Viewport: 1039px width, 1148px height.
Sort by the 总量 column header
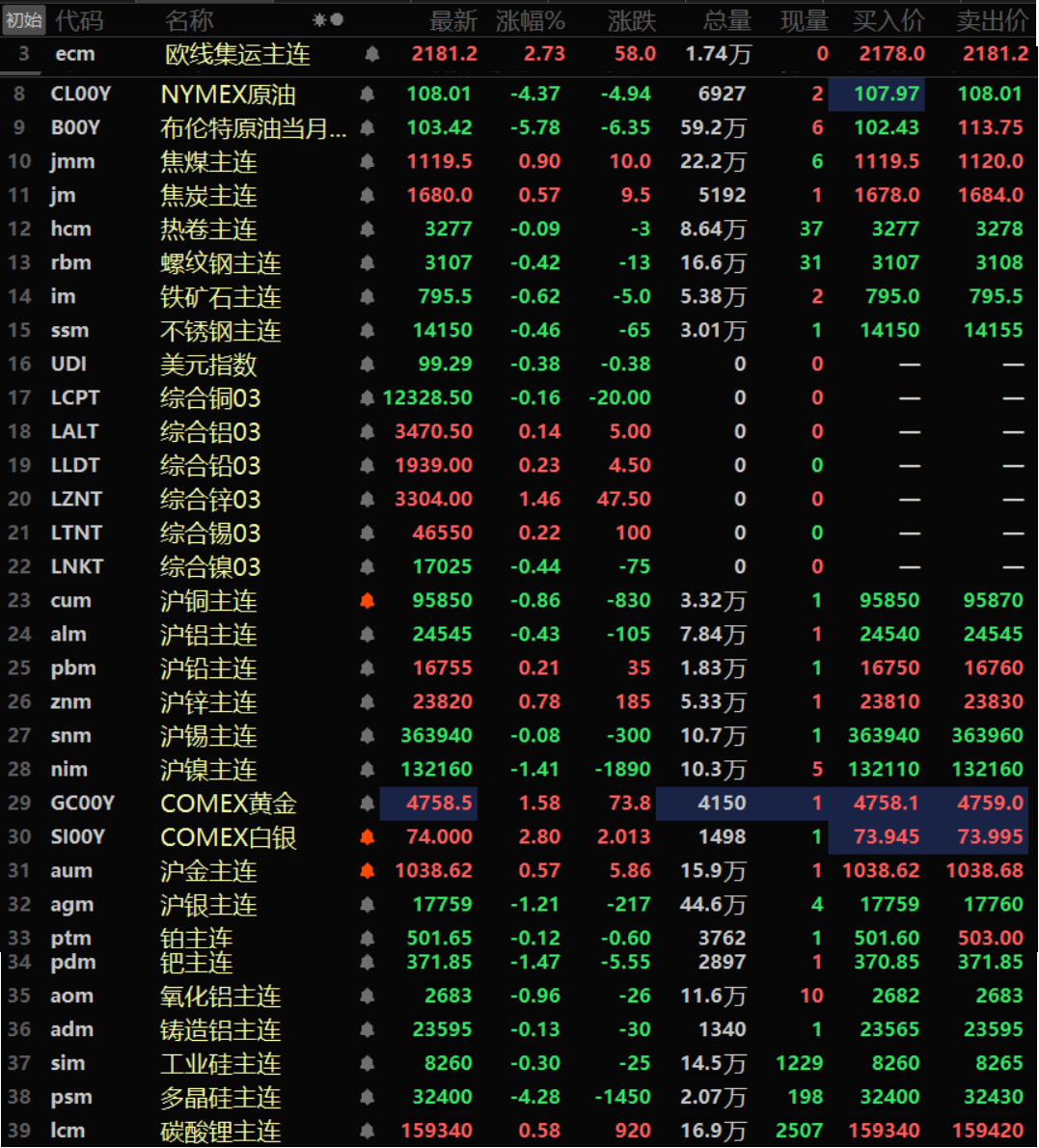coord(726,20)
